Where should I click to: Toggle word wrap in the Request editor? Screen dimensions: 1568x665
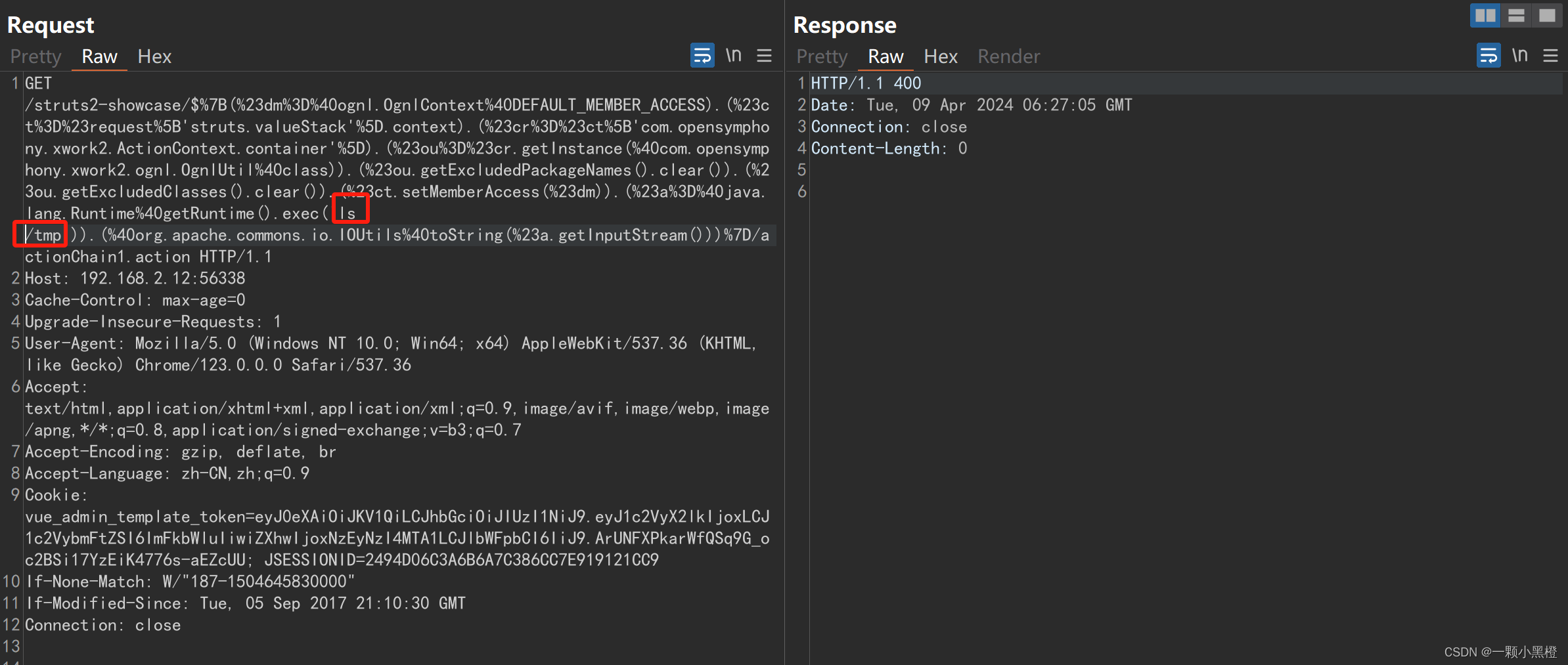pos(702,55)
